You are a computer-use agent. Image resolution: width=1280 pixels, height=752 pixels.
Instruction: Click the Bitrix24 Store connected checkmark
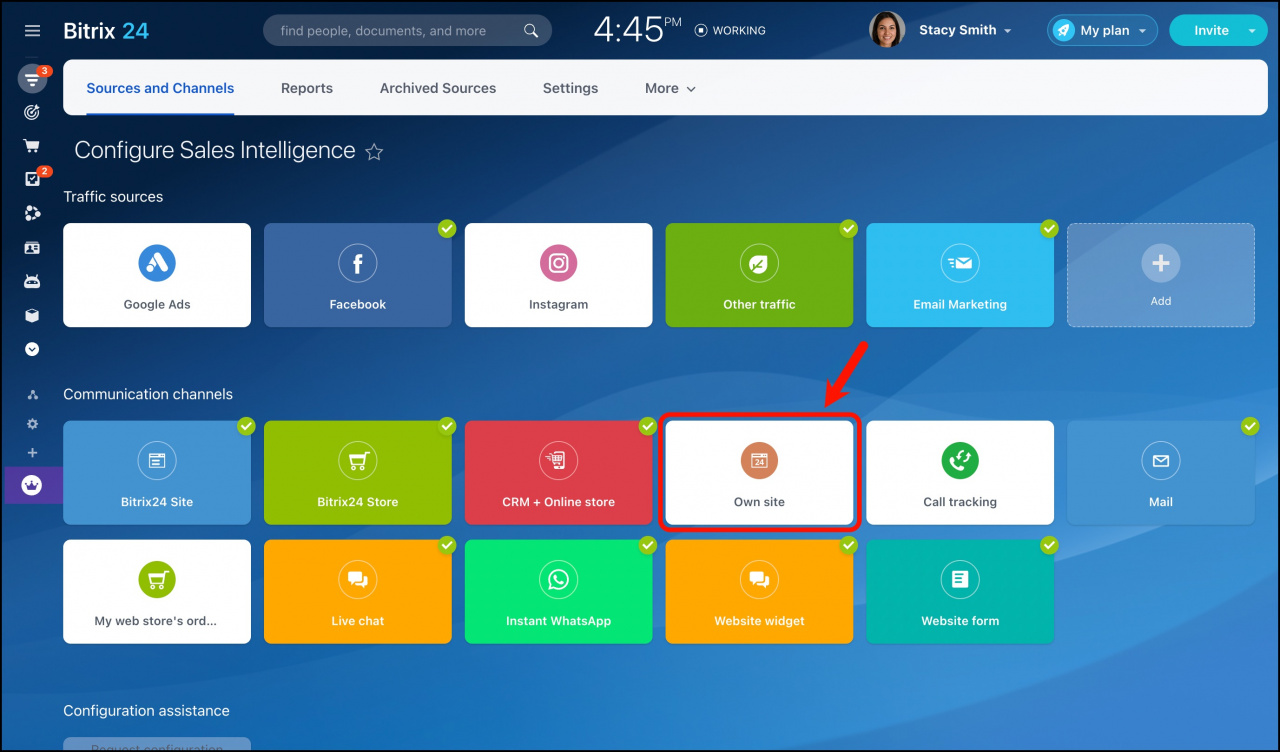coord(447,426)
